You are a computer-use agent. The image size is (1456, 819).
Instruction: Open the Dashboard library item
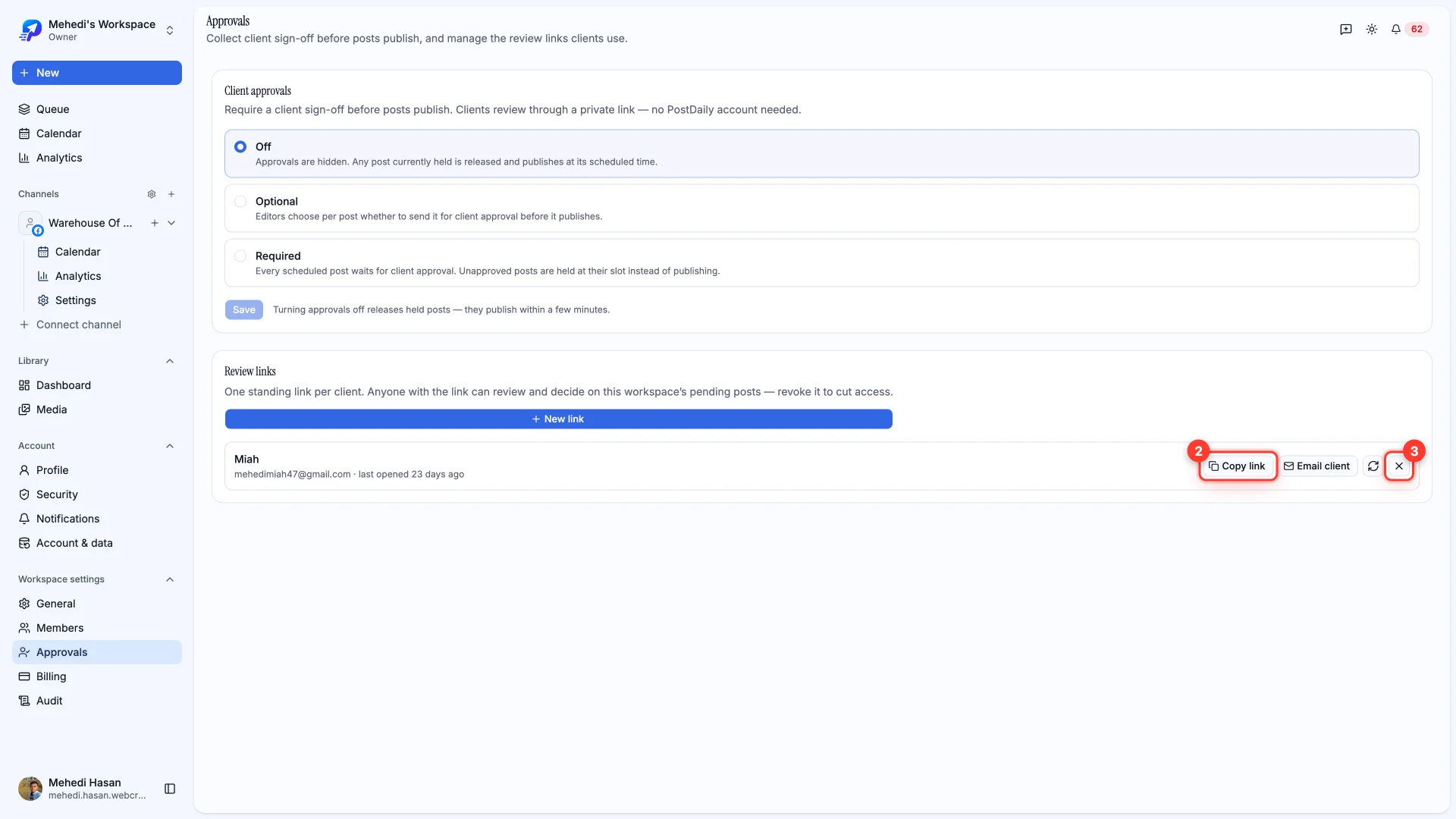click(x=97, y=385)
